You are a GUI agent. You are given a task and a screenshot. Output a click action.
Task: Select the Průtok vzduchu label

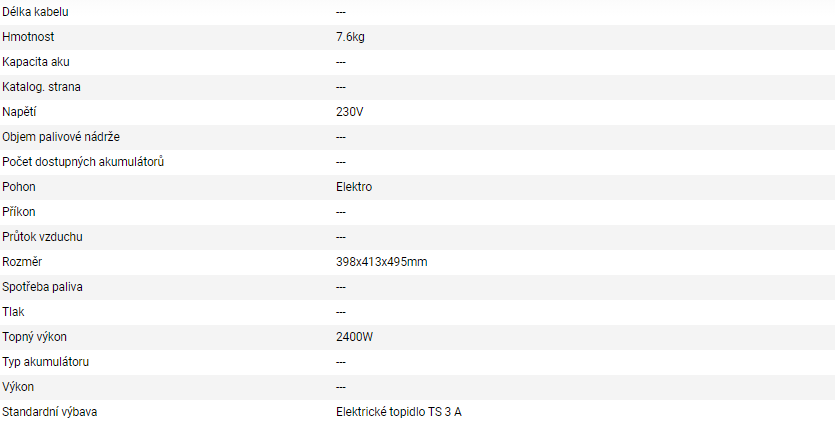pyautogui.click(x=42, y=237)
